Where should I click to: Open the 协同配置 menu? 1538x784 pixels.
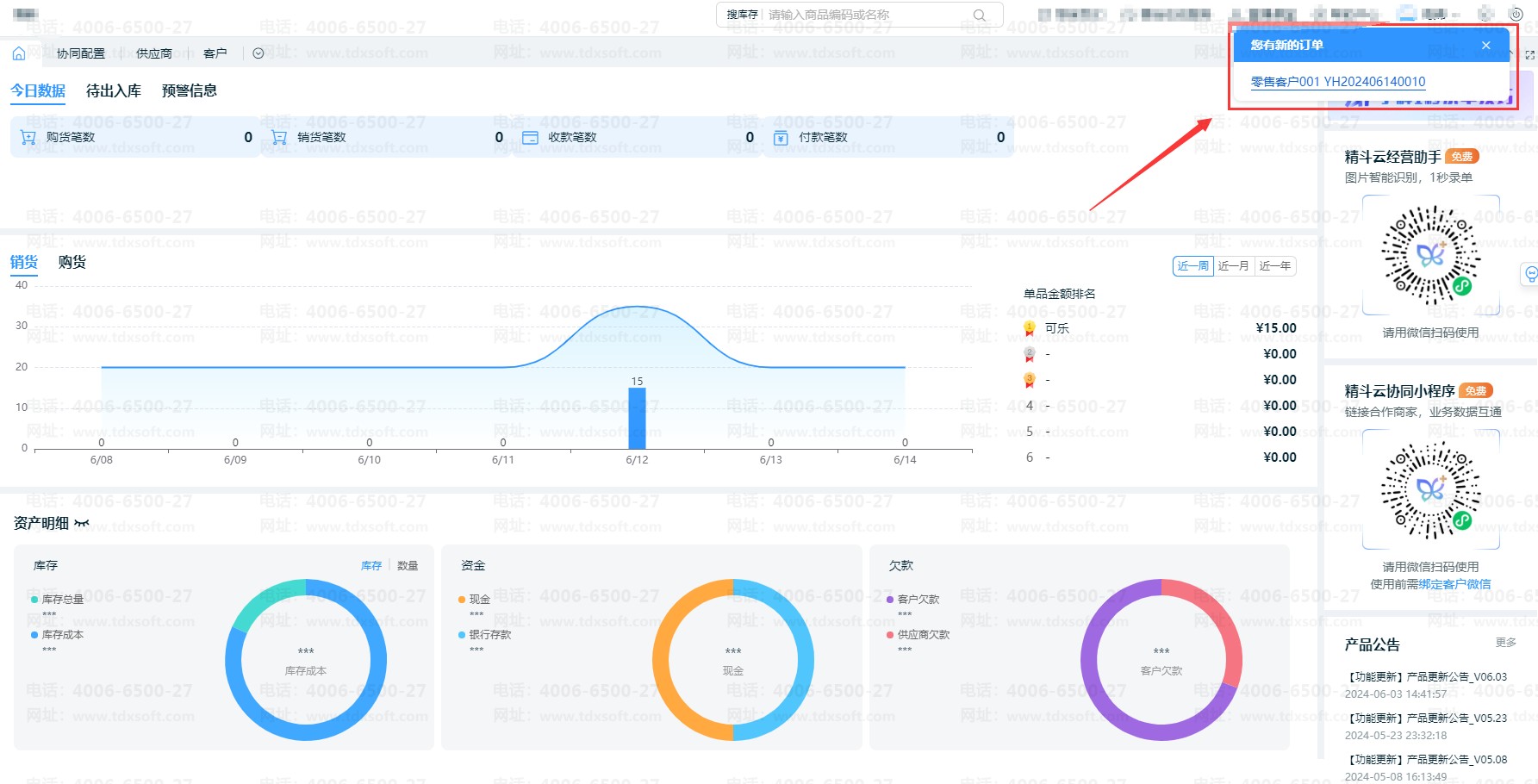pos(80,53)
